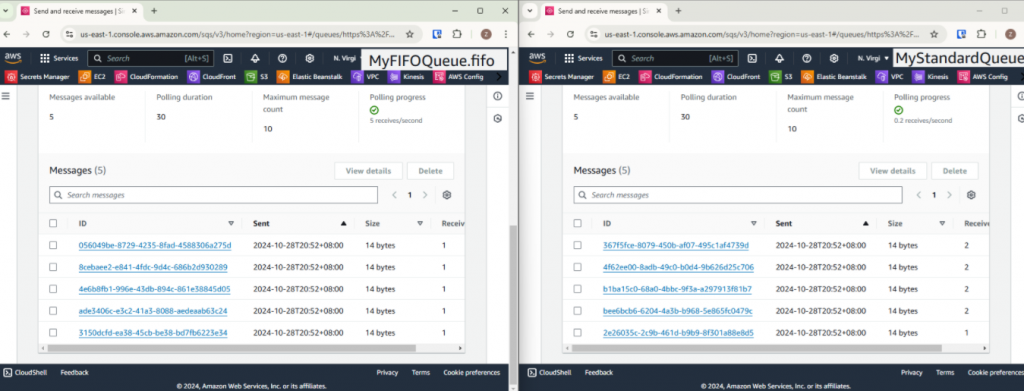1024x391 pixels.
Task: Open new tab in right browser
Action: [678, 11]
